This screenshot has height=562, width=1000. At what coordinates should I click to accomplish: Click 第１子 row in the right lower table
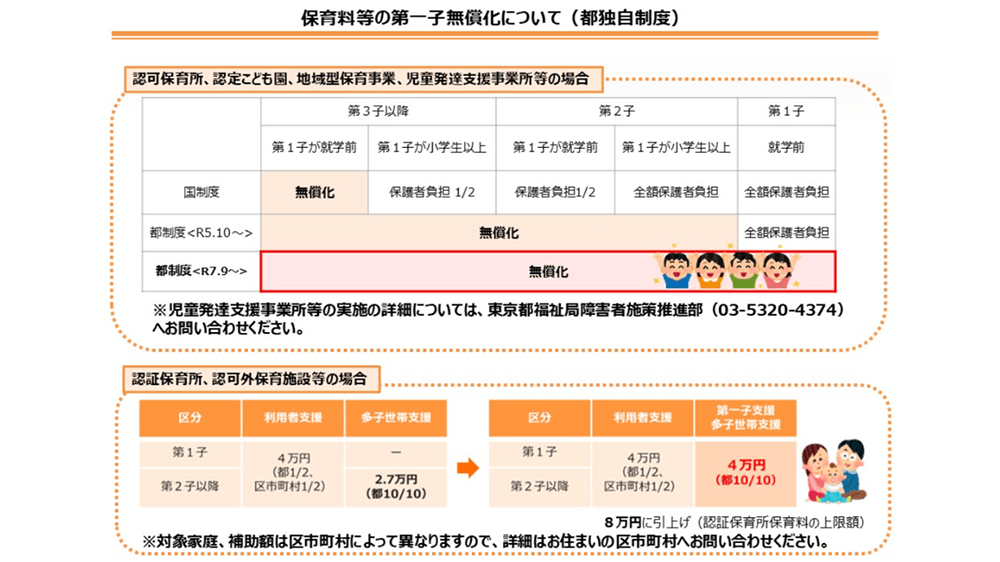(x=540, y=452)
